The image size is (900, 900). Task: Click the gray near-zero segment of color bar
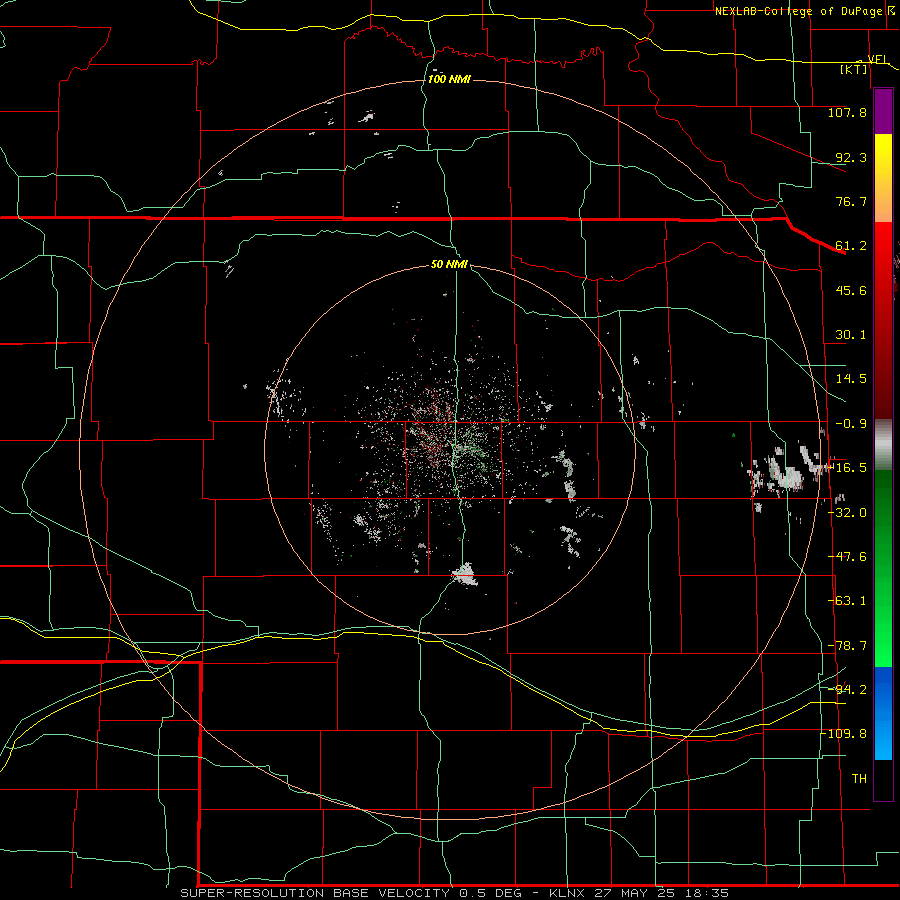(883, 445)
